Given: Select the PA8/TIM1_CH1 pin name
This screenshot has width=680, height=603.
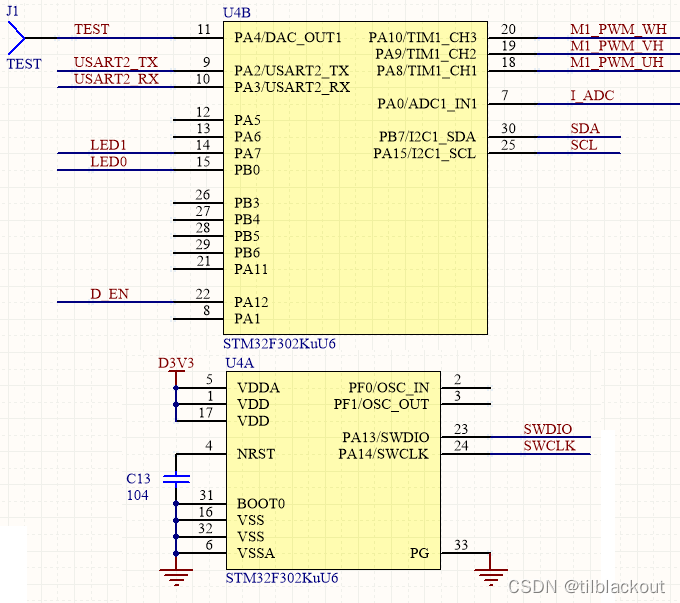Looking at the screenshot, I should (427, 71).
